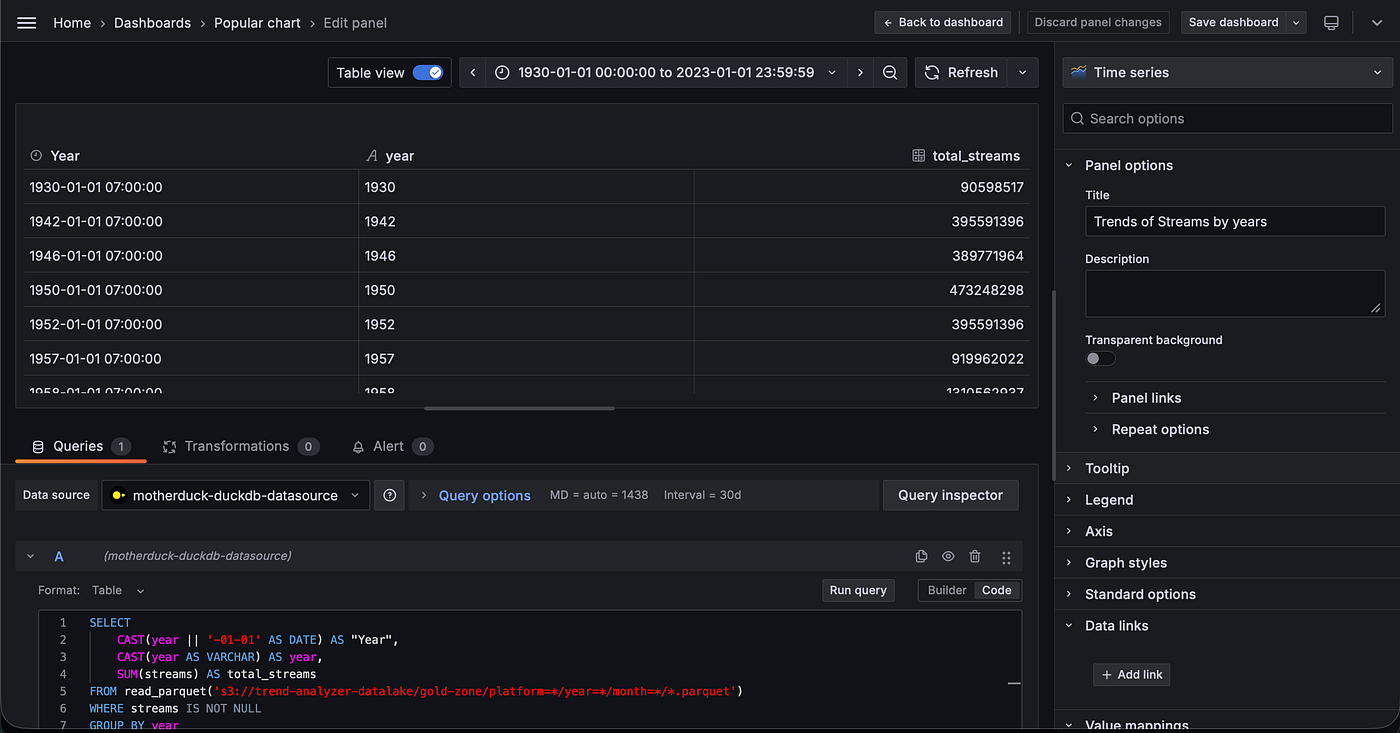The image size is (1400, 733).
Task: Click the lowercase year column header
Action: 400,155
